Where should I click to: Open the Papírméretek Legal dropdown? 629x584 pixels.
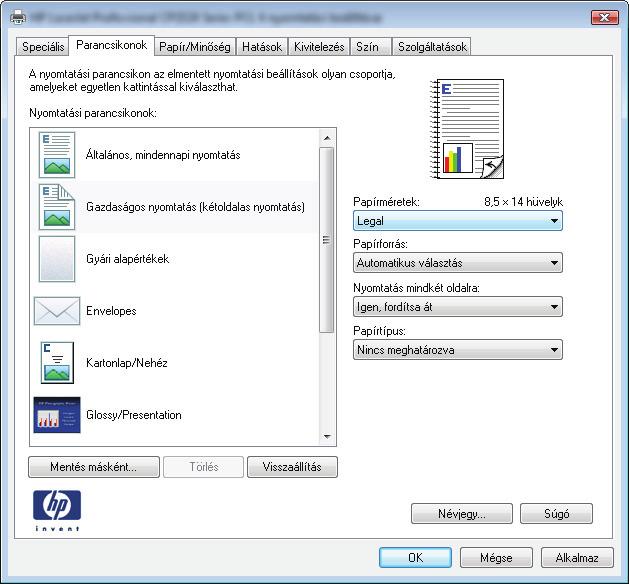458,221
